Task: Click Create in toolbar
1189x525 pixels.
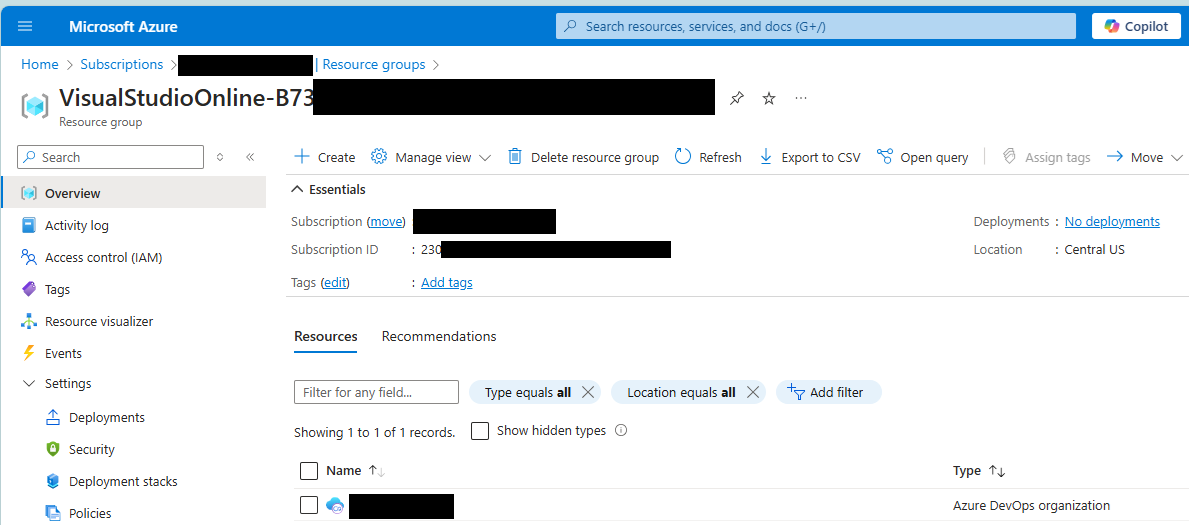Action: click(325, 157)
